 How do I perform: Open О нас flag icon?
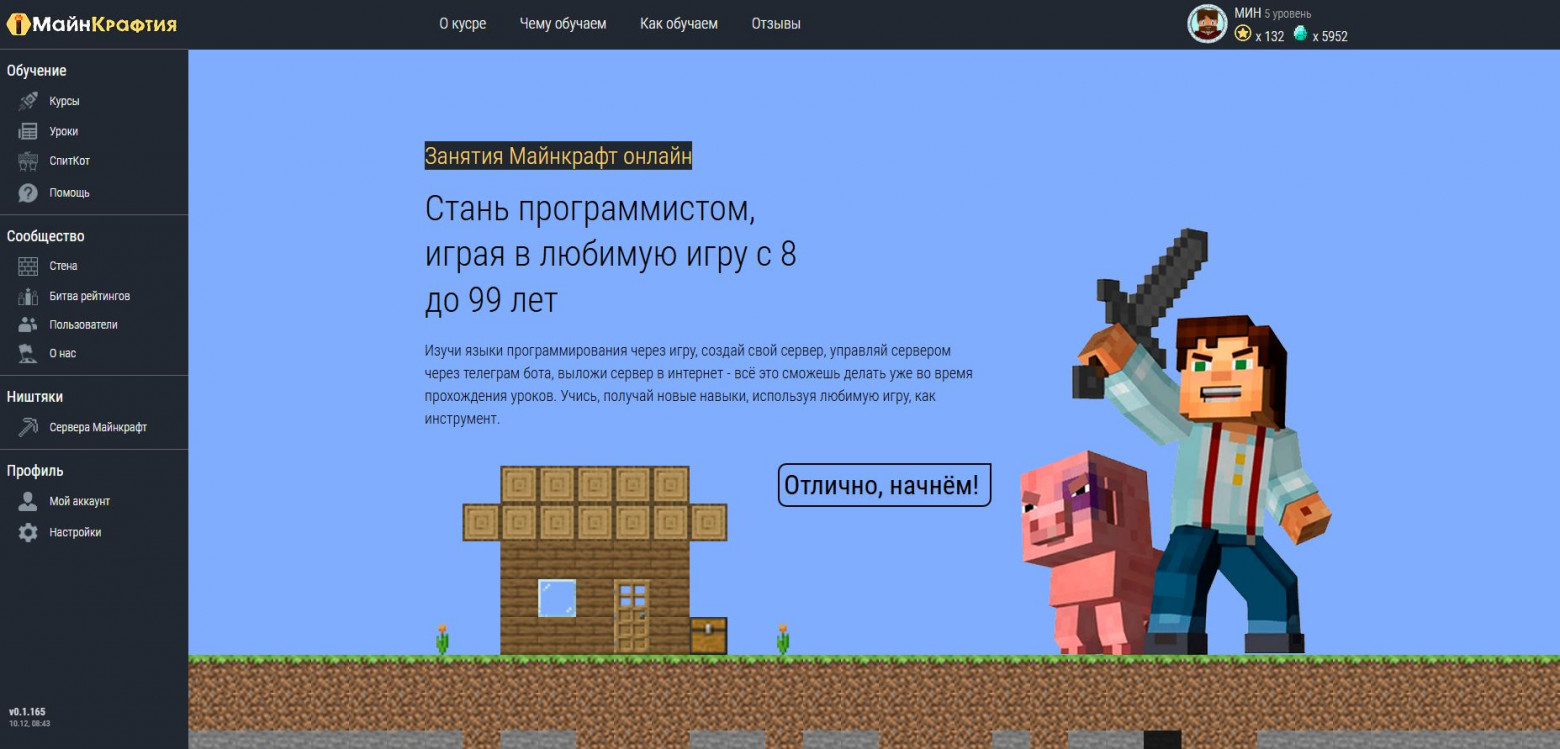click(x=26, y=352)
